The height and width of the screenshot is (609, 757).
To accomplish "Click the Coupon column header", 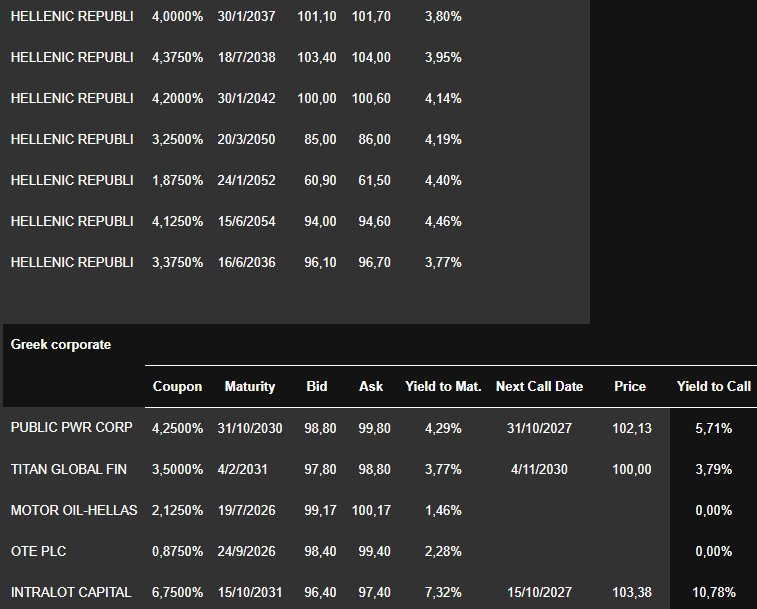I will click(177, 386).
